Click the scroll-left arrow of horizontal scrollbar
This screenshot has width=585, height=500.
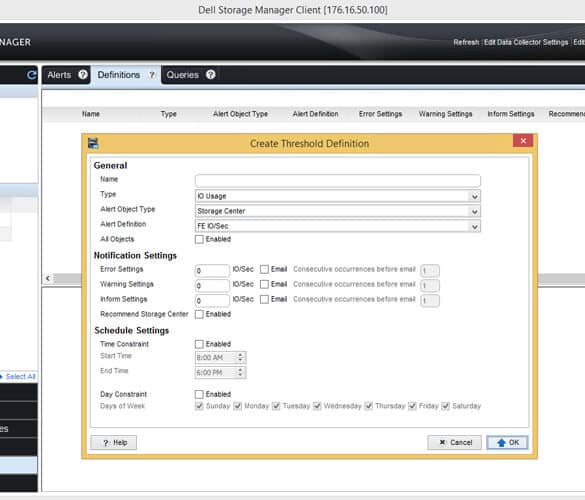tap(48, 278)
